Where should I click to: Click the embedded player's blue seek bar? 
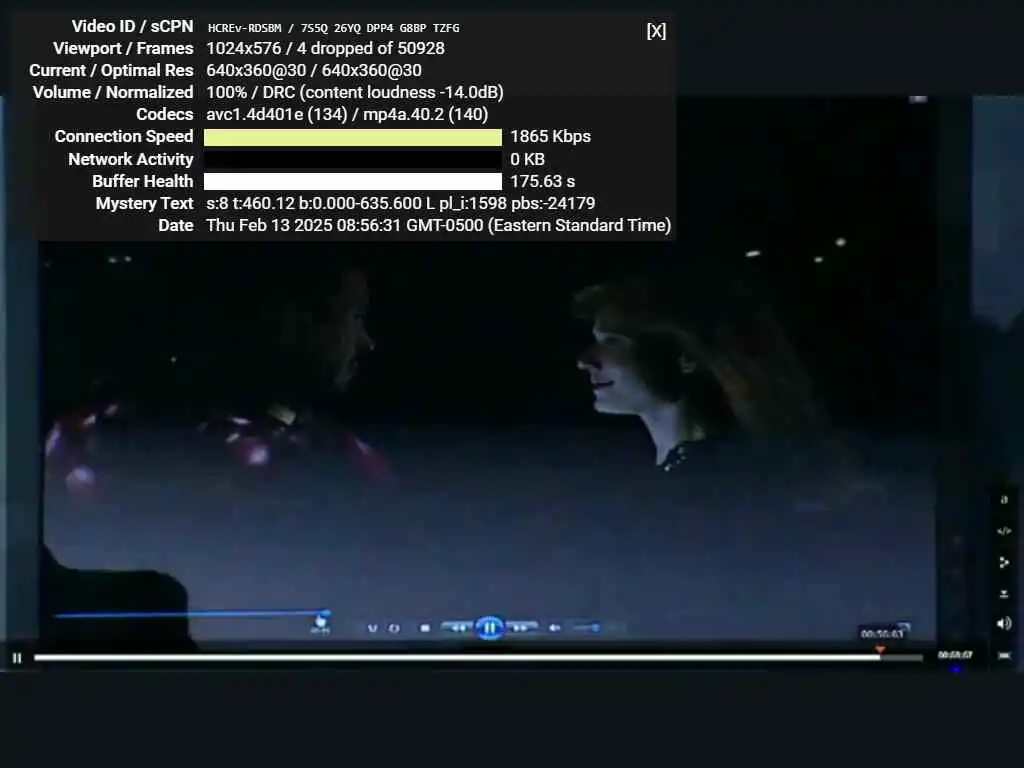tap(191, 614)
